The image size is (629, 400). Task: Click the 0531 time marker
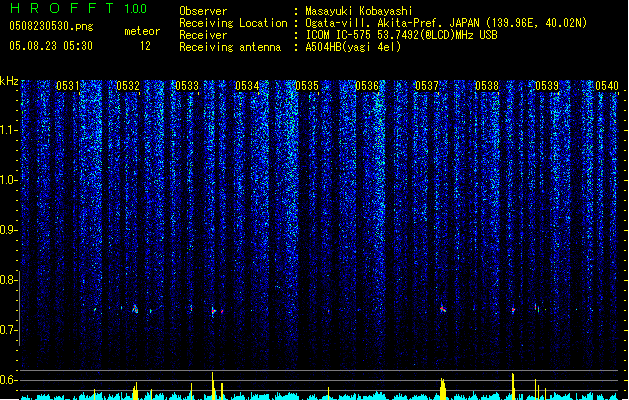coord(67,86)
